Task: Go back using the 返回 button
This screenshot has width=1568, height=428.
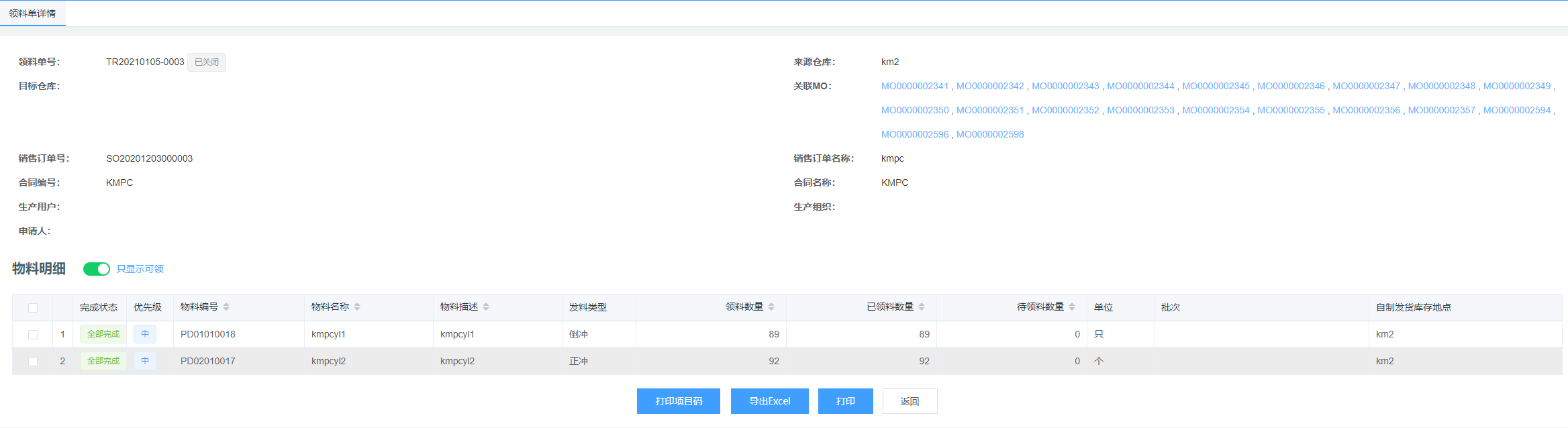Action: pos(910,401)
